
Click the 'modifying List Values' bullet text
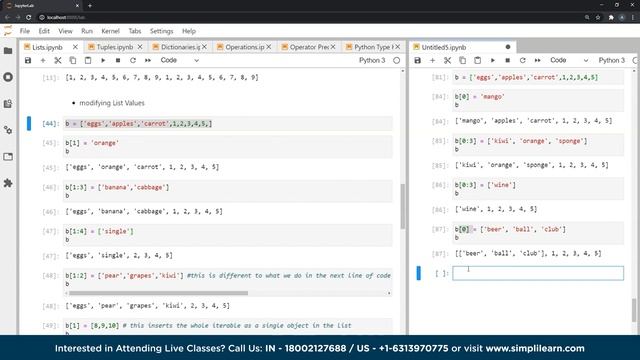click(x=112, y=103)
